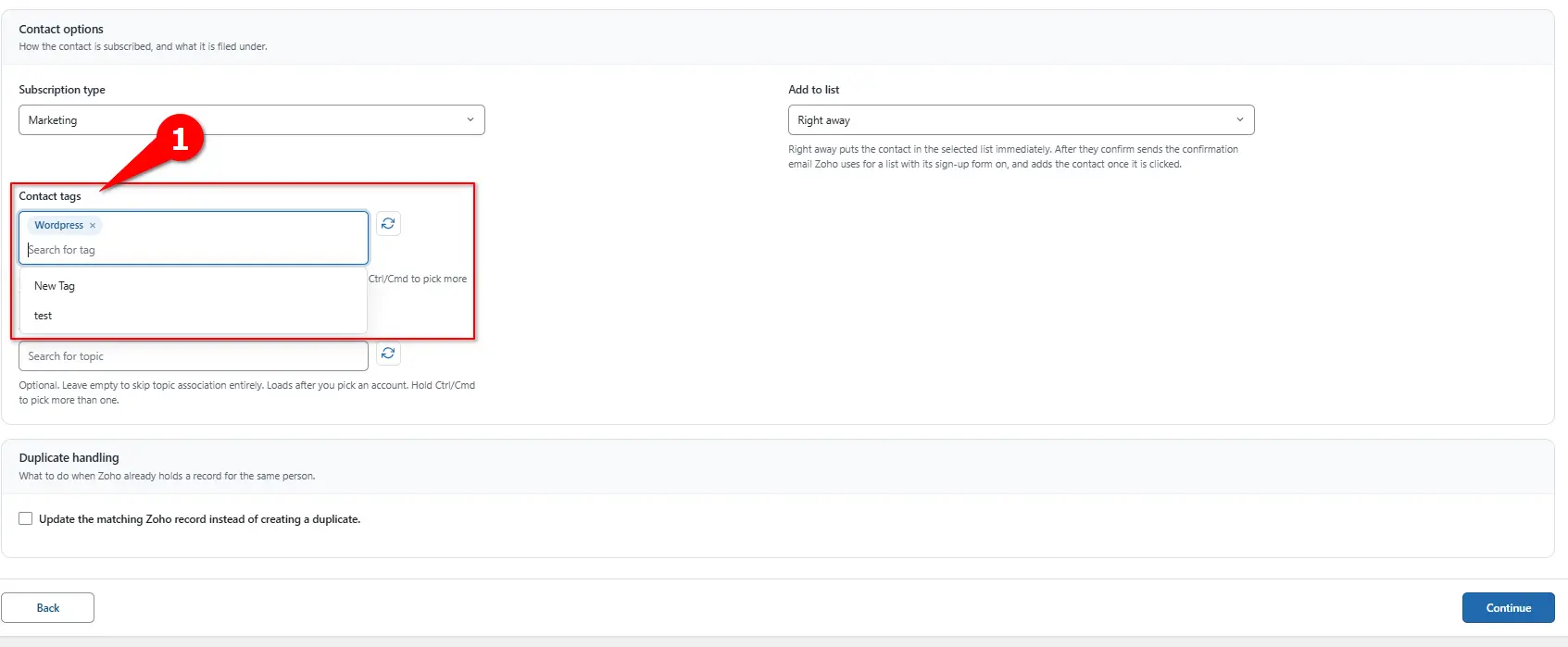This screenshot has width=1568, height=647.
Task: Click the 'What to do when Zoho' description
Action: pyautogui.click(x=167, y=477)
